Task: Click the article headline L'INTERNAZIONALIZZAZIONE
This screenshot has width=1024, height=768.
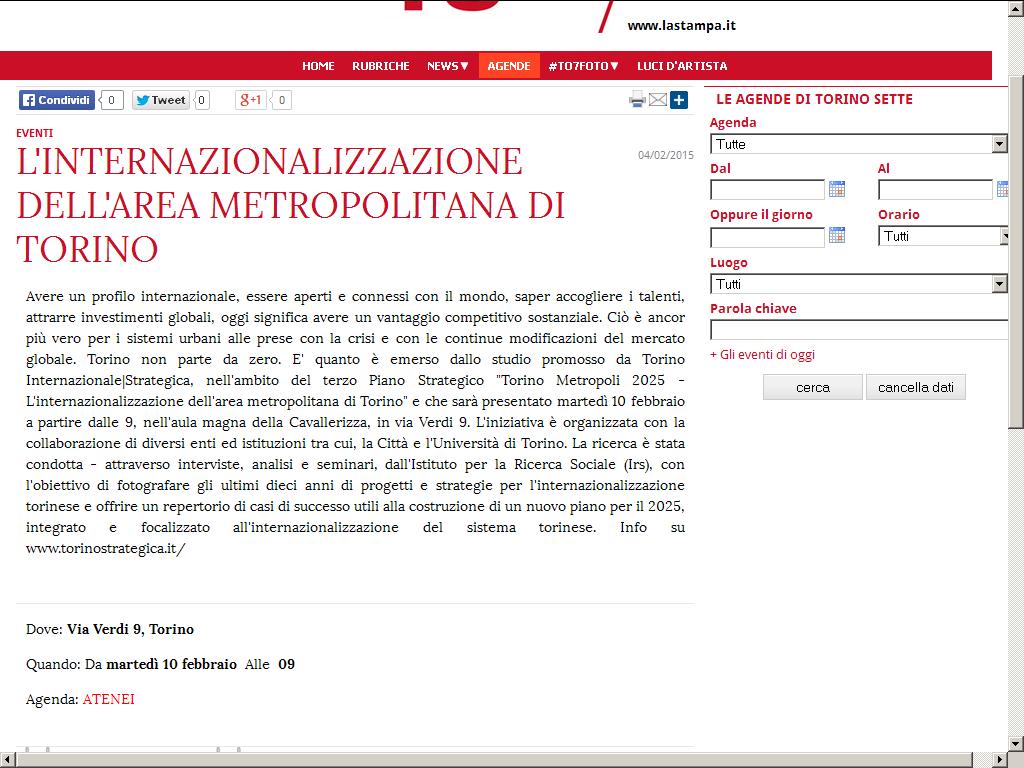Action: tap(291, 205)
